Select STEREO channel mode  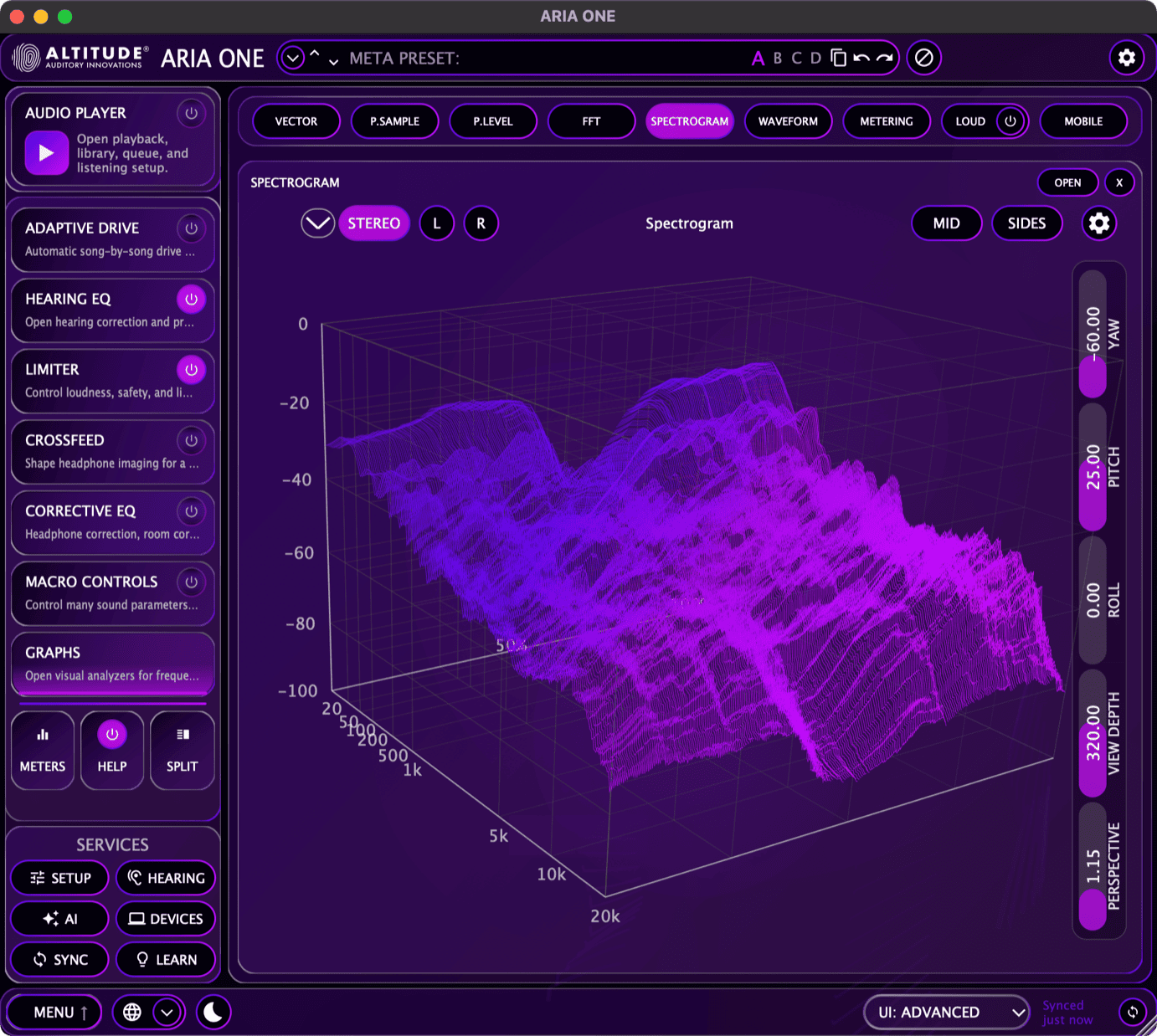(374, 223)
